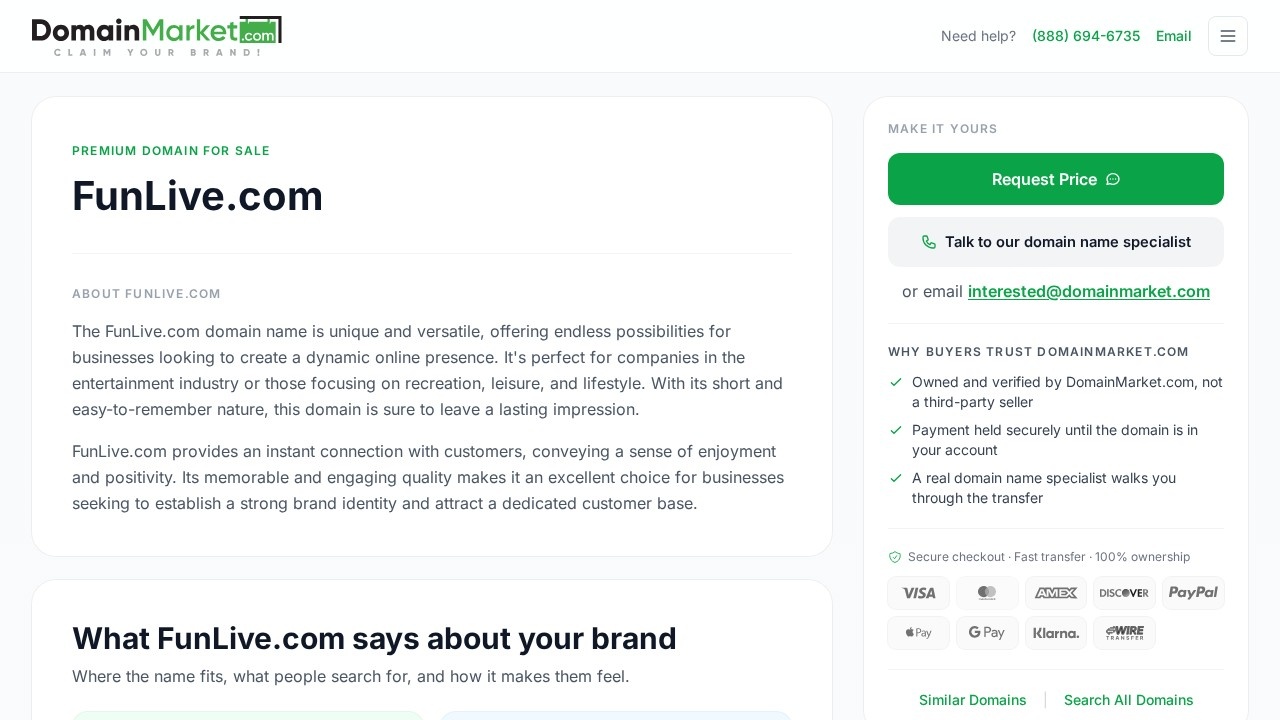Viewport: 1280px width, 720px height.
Task: Open the hamburger menu
Action: point(1228,36)
